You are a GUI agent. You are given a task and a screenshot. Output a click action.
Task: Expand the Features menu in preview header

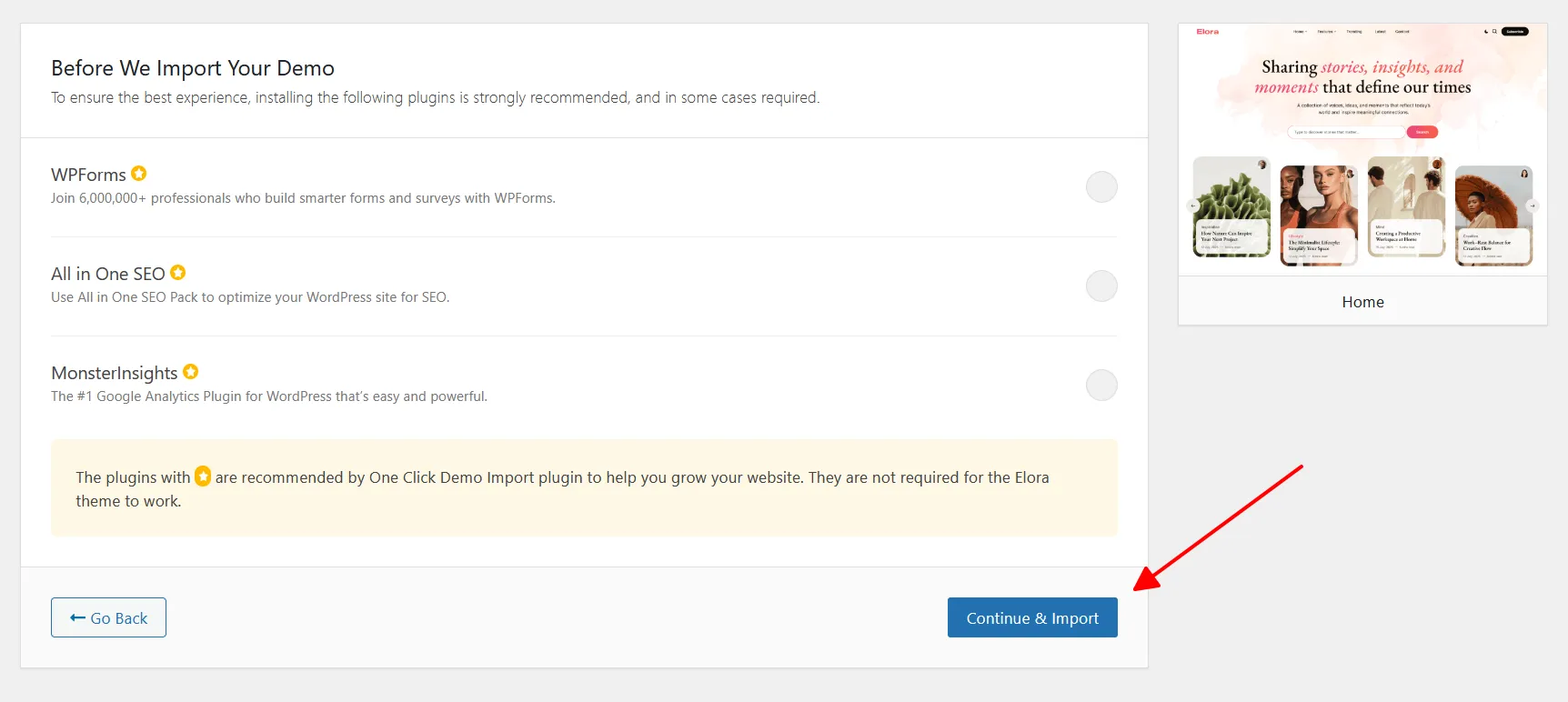point(1326,32)
